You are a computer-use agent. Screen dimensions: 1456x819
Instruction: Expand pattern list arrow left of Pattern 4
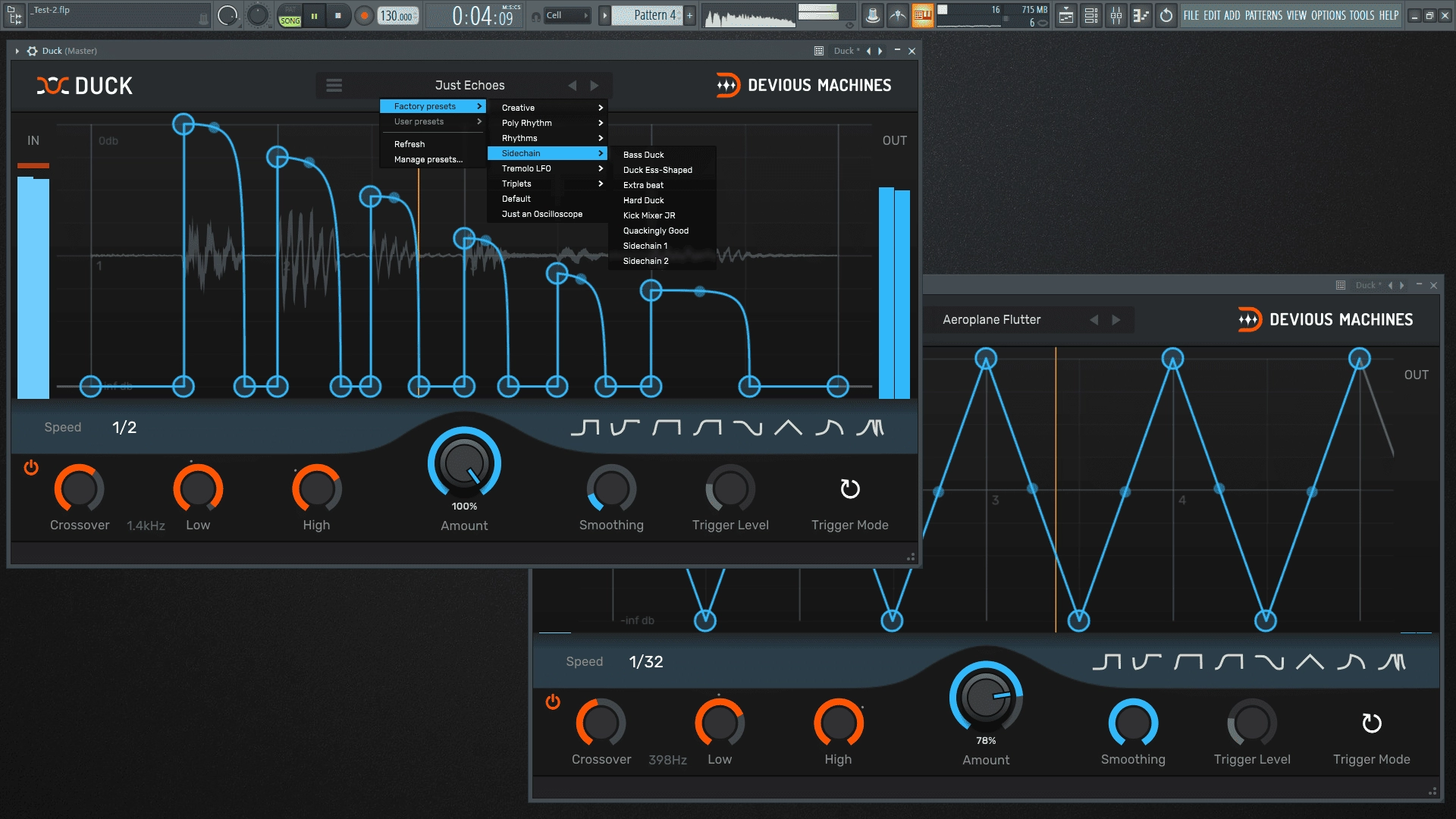pos(604,15)
